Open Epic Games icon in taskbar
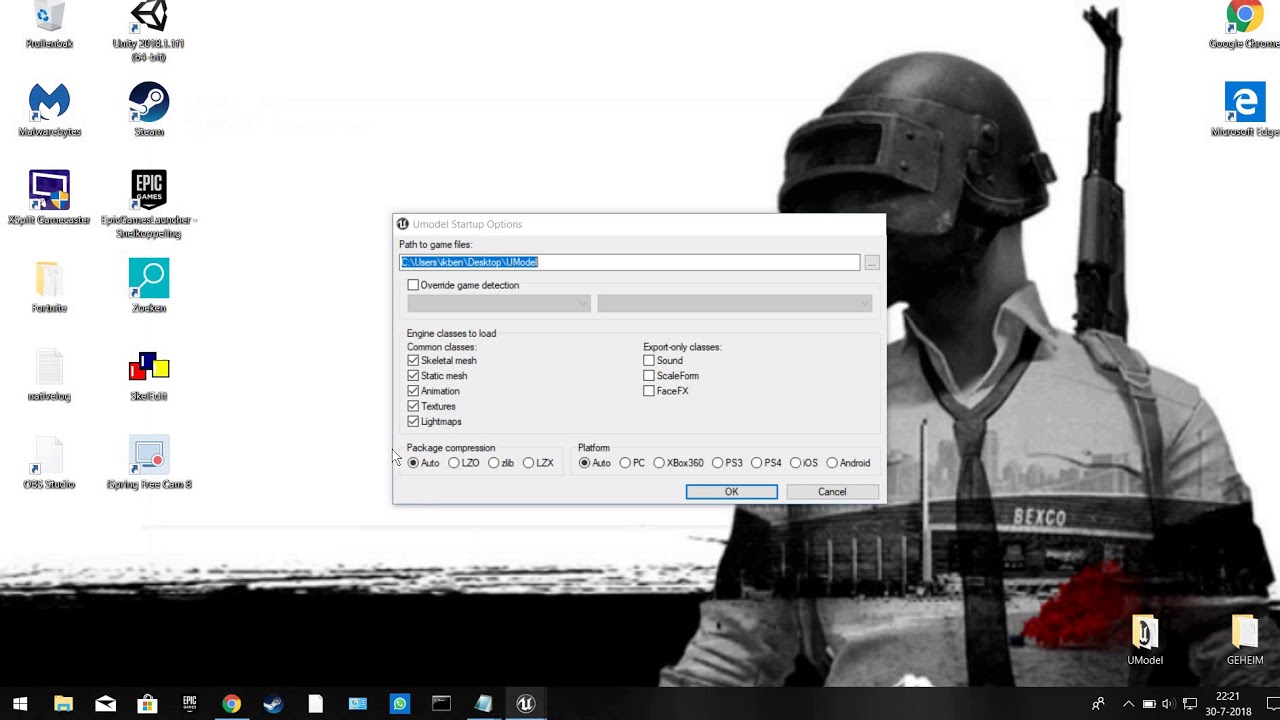The image size is (1280, 720). (189, 704)
